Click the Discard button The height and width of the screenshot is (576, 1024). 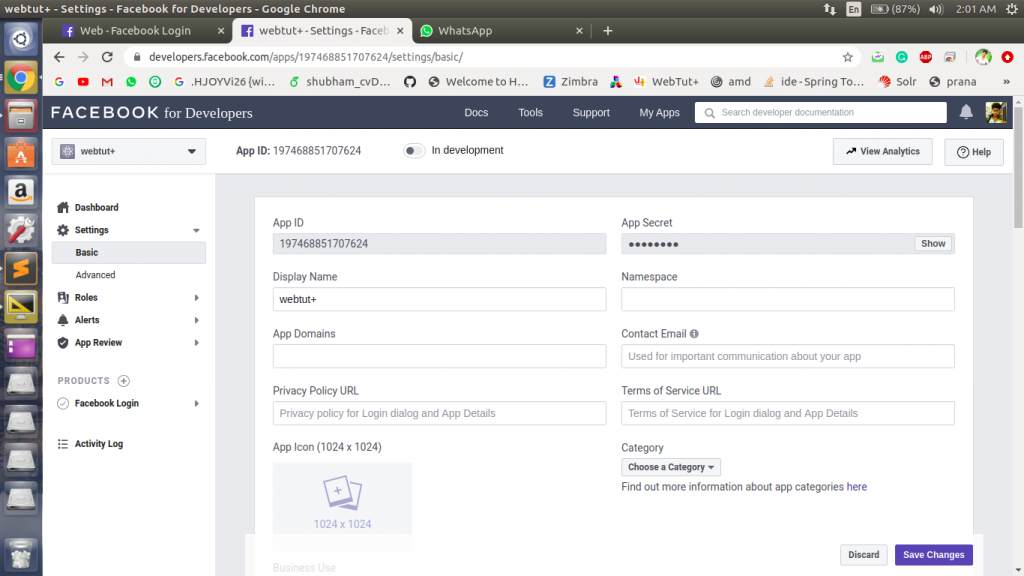click(x=863, y=554)
